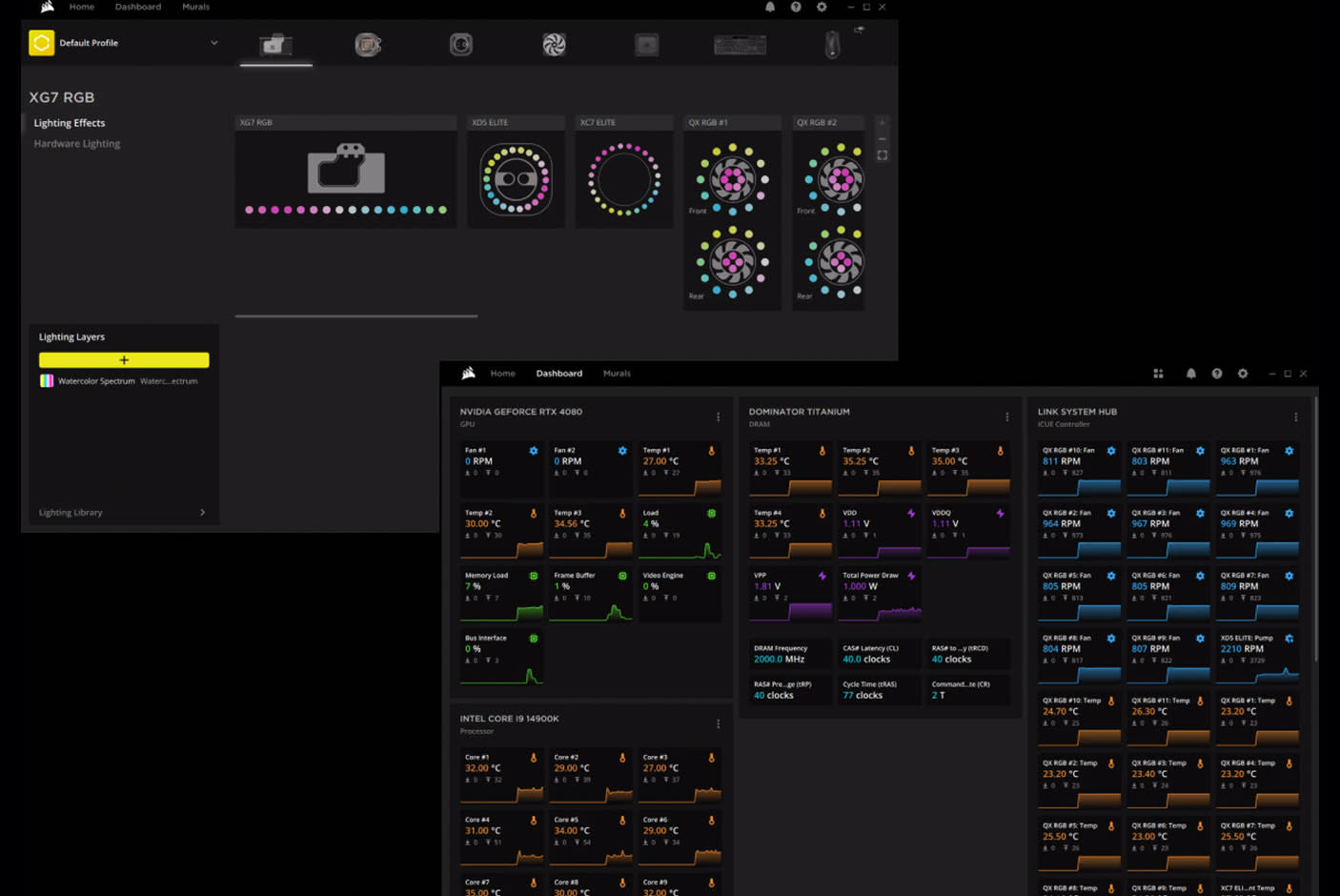
Task: Open notifications bell in the Dashboard window
Action: pyautogui.click(x=1190, y=374)
